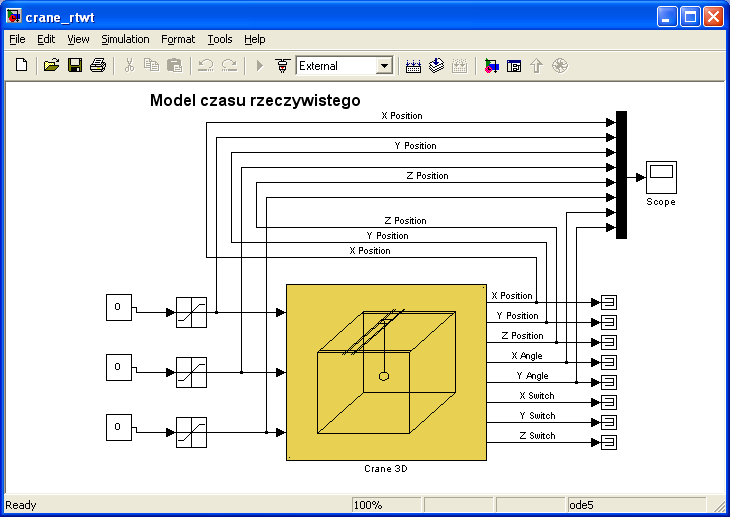Open the Help menu
Screen dimensions: 730x517
[255, 39]
